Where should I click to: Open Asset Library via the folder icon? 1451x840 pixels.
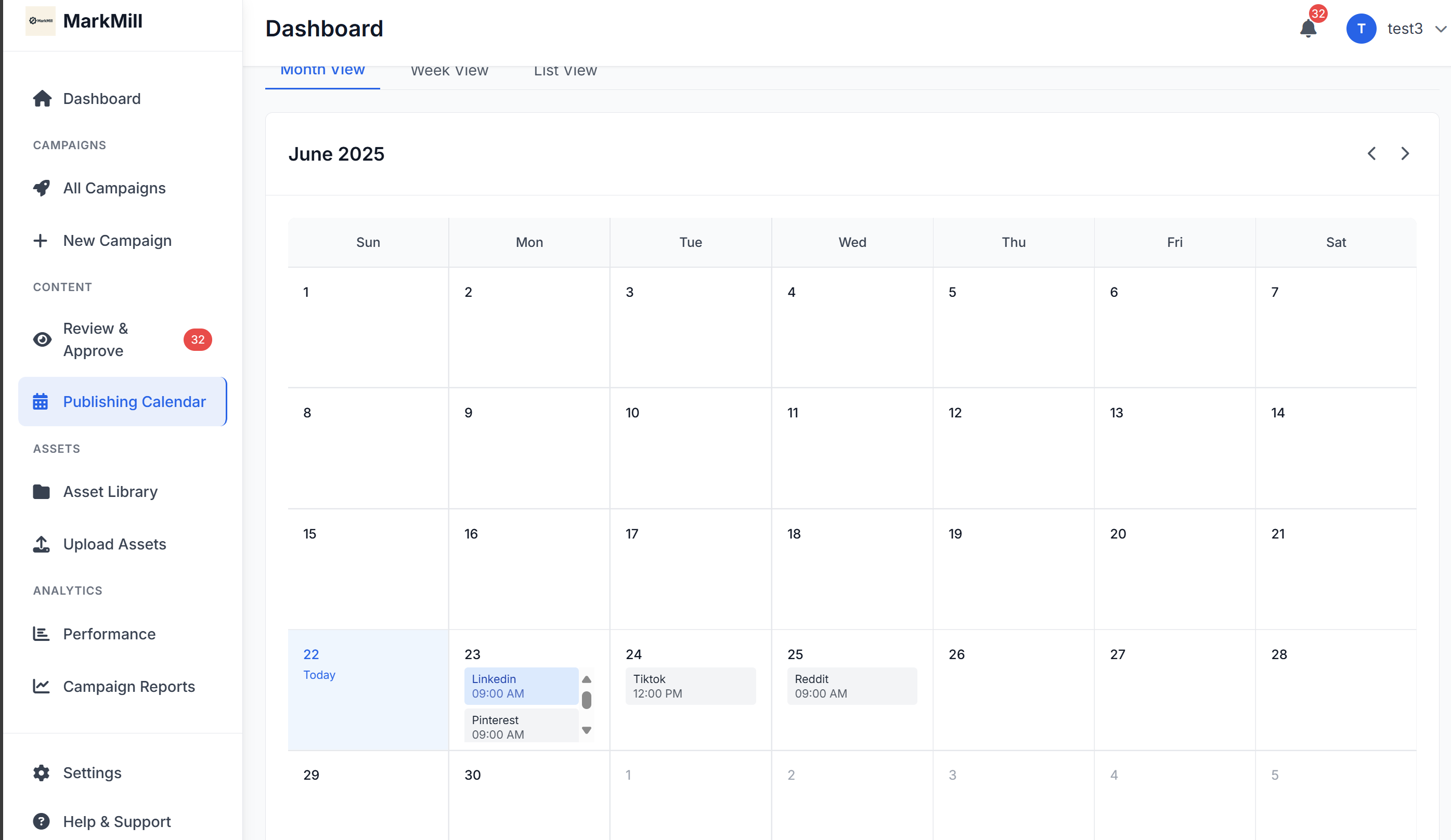[x=42, y=491]
